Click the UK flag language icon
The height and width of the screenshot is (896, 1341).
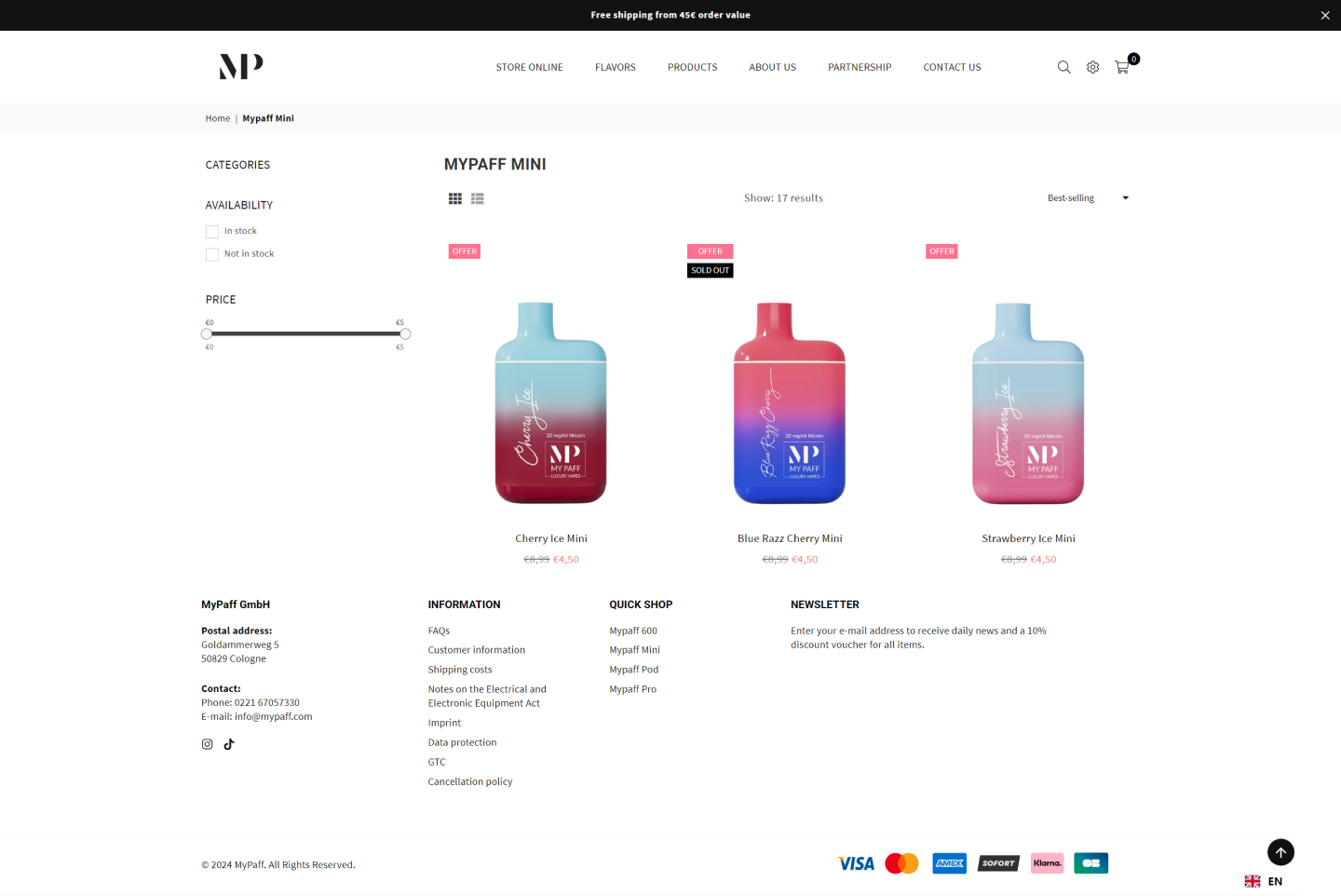click(1253, 881)
